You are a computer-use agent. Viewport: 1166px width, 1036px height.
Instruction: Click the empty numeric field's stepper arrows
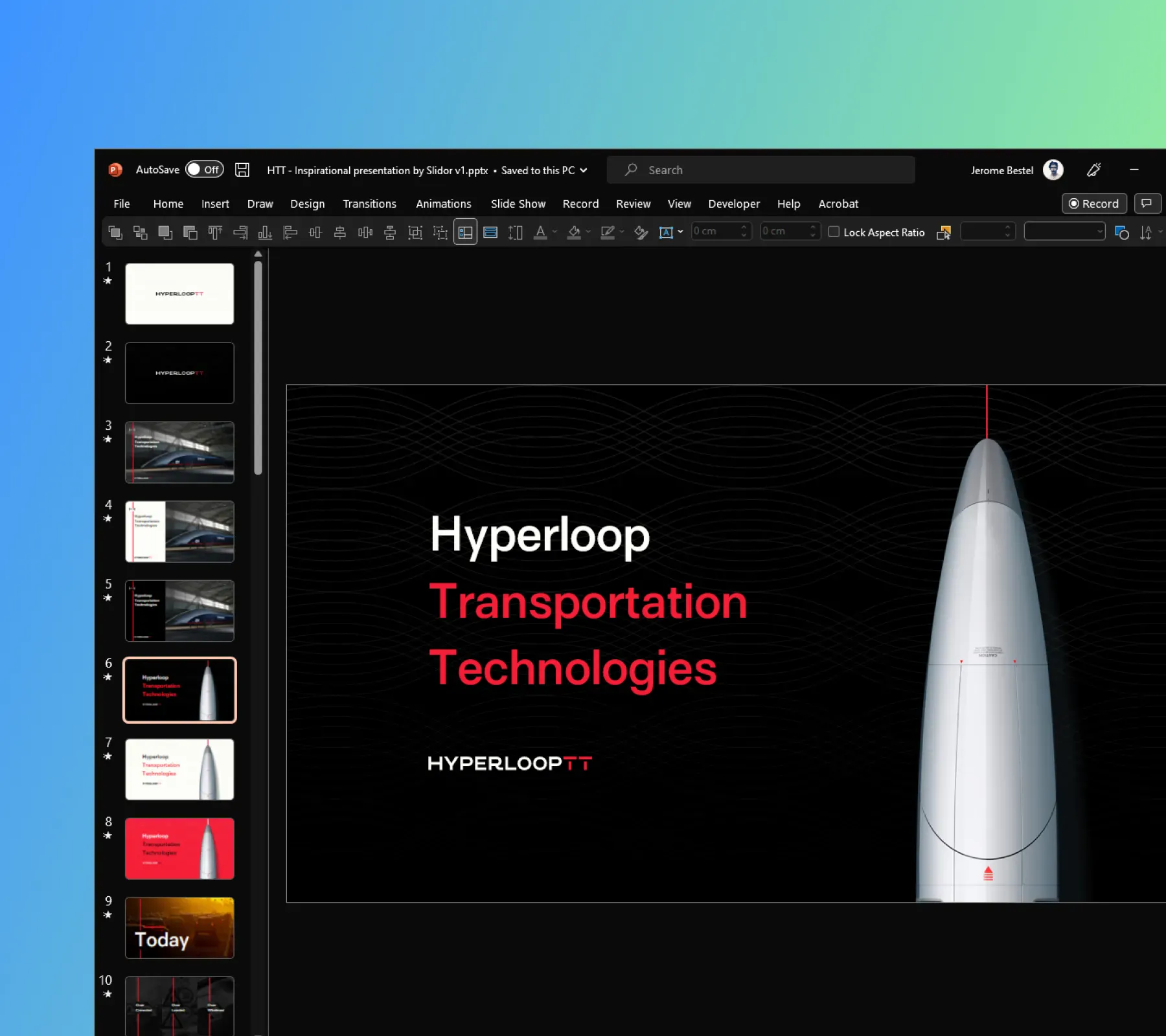click(x=1007, y=231)
